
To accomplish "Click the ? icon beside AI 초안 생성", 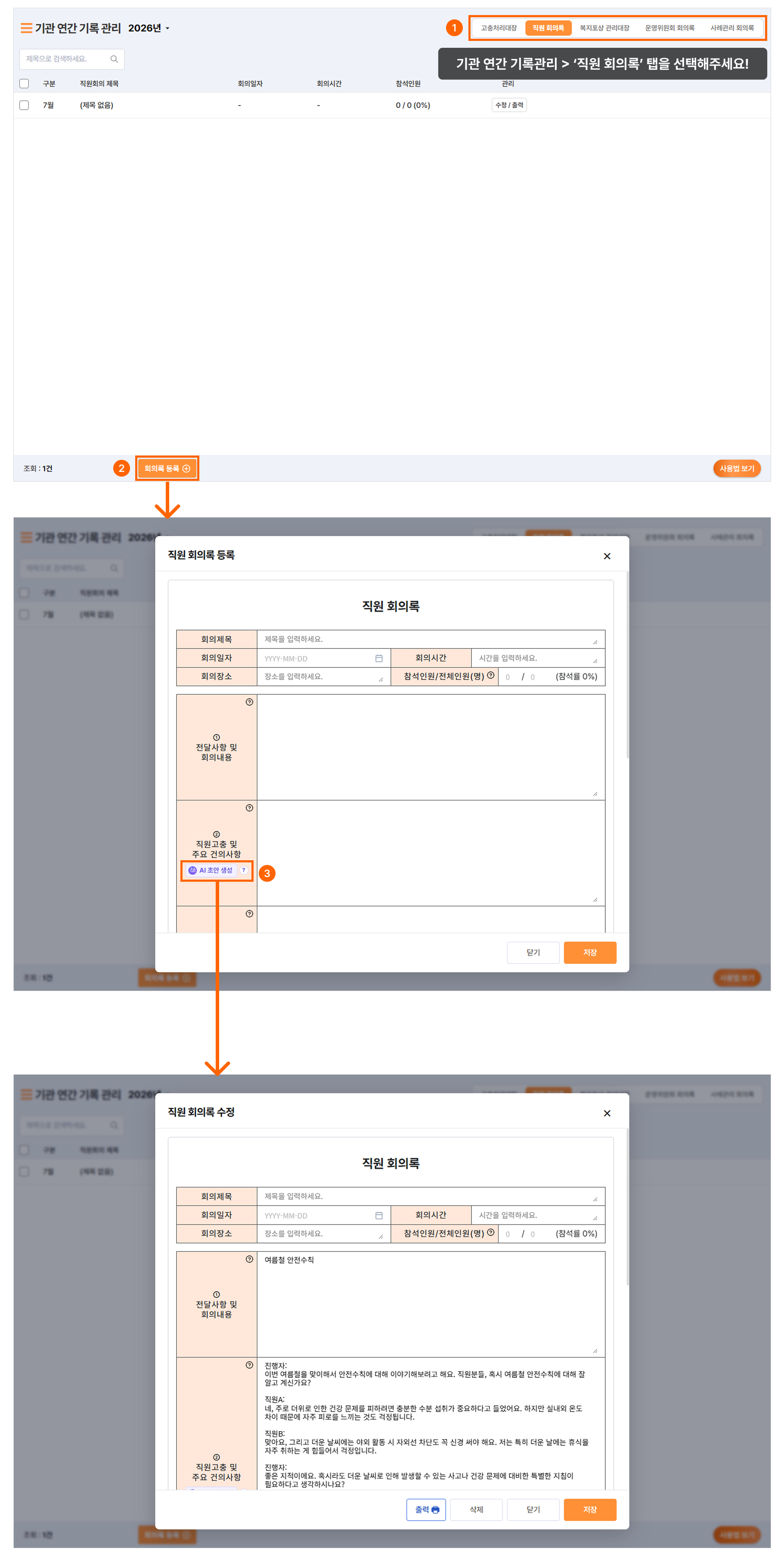I will click(243, 871).
